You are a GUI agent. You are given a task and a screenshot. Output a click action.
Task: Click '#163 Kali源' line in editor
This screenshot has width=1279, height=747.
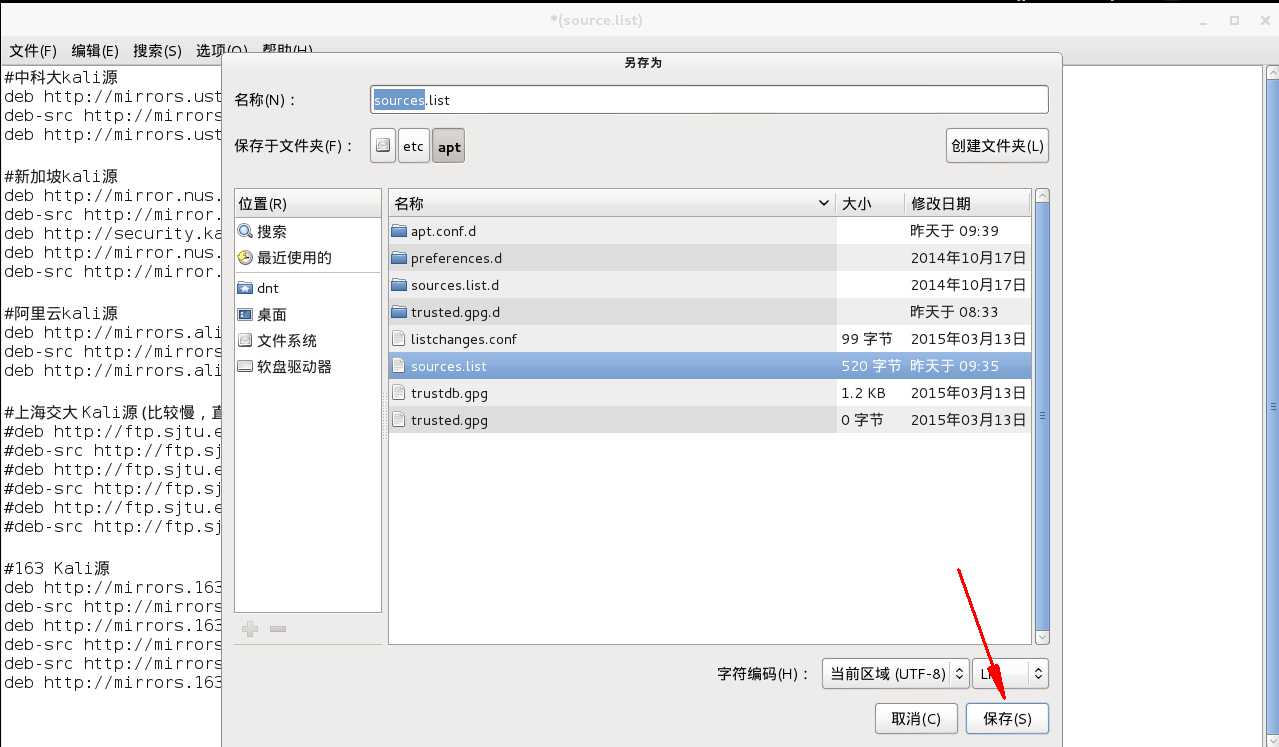pyautogui.click(x=56, y=568)
